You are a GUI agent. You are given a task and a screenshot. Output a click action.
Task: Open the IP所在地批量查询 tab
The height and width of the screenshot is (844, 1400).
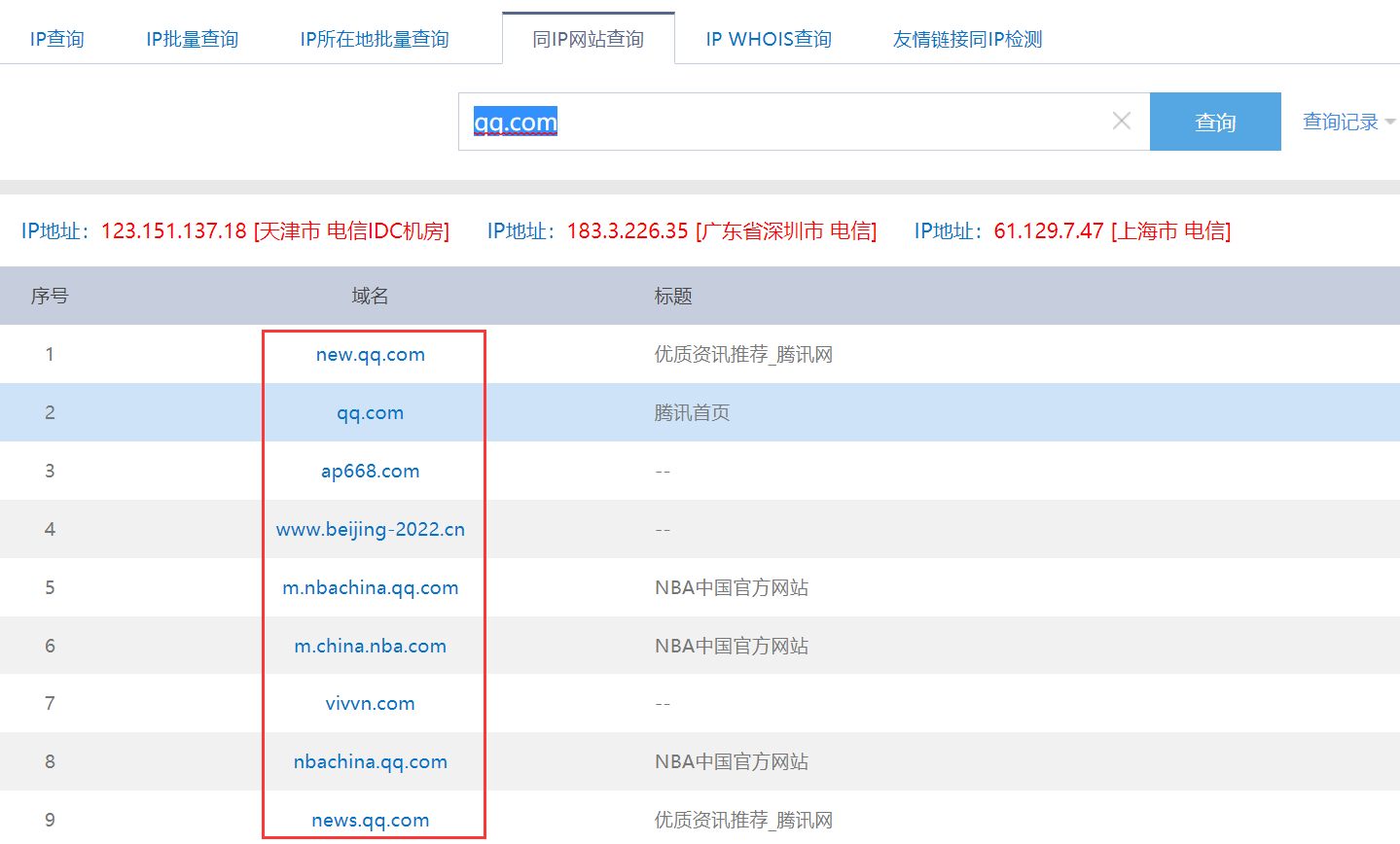click(x=375, y=39)
